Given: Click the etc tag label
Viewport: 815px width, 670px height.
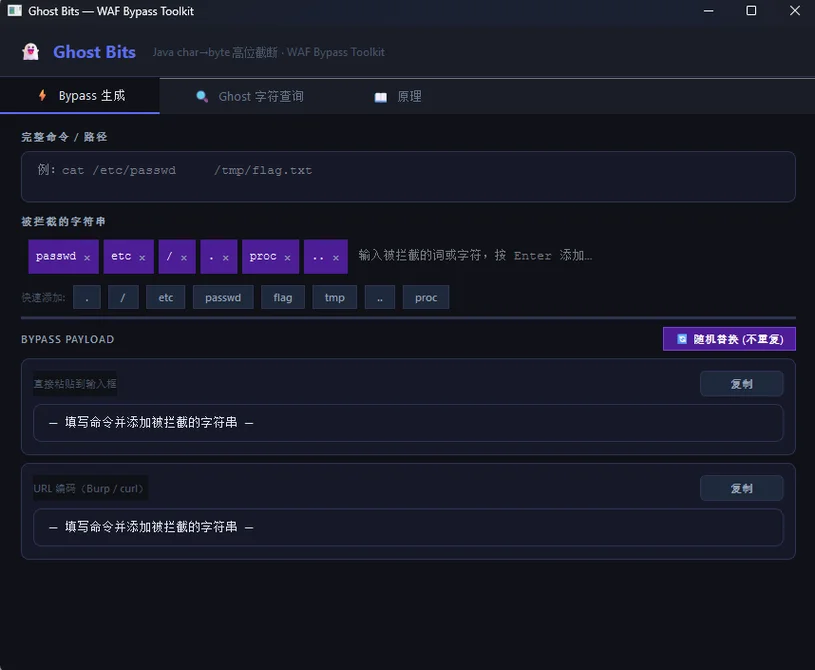Looking at the screenshot, I should pyautogui.click(x=121, y=256).
